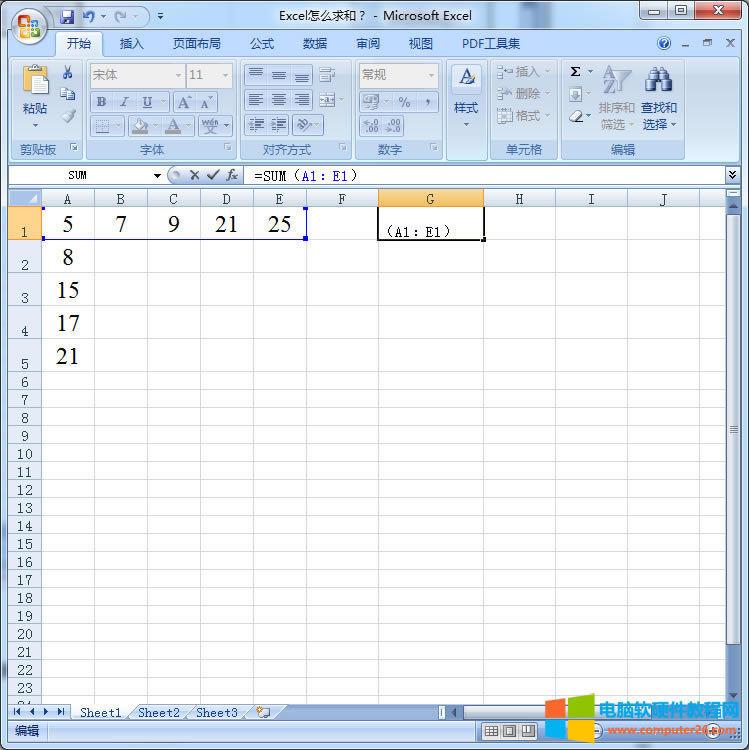Click Merge and Center icon
This screenshot has width=749, height=750.
[x=327, y=100]
